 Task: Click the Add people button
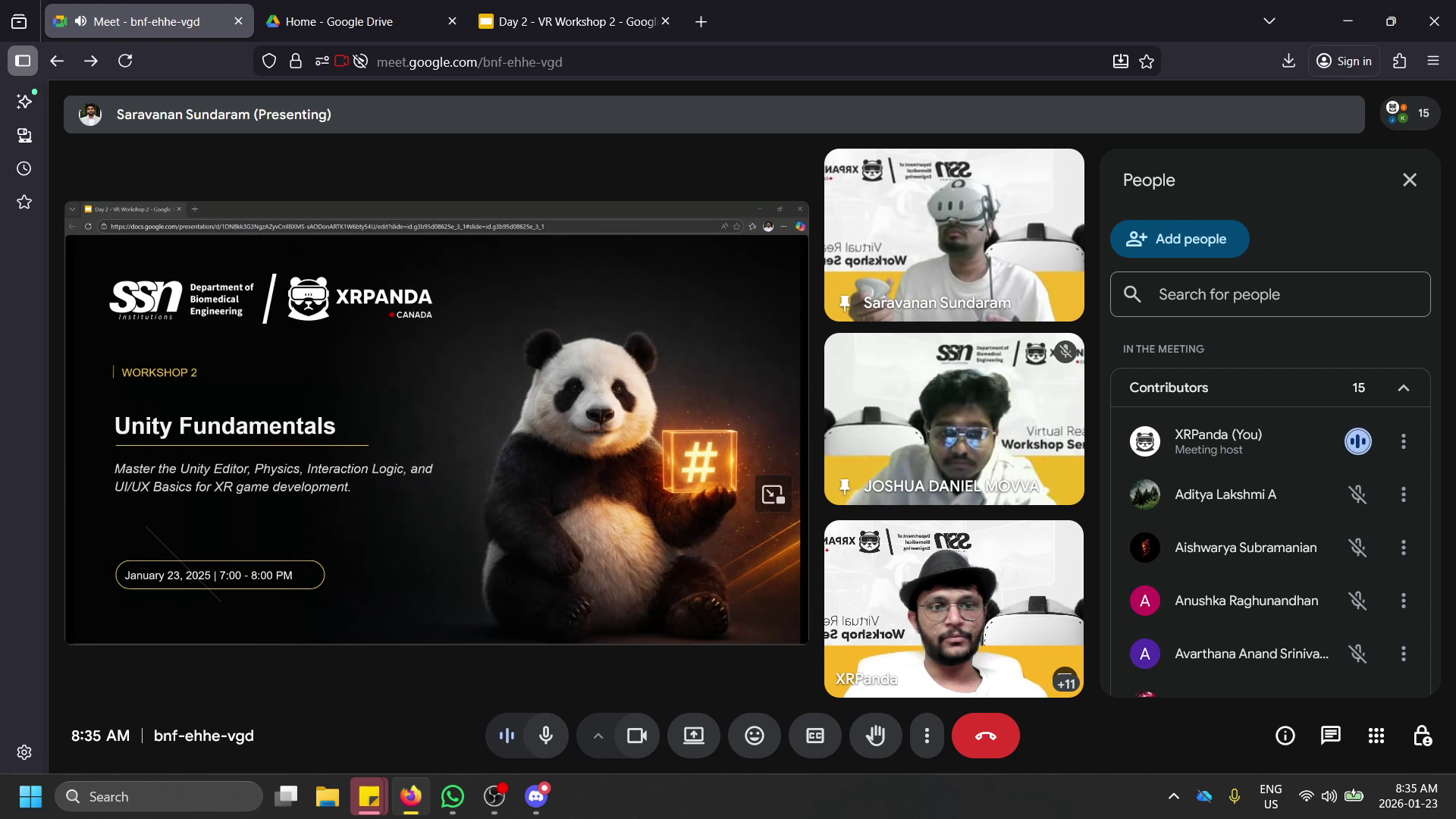point(1179,239)
